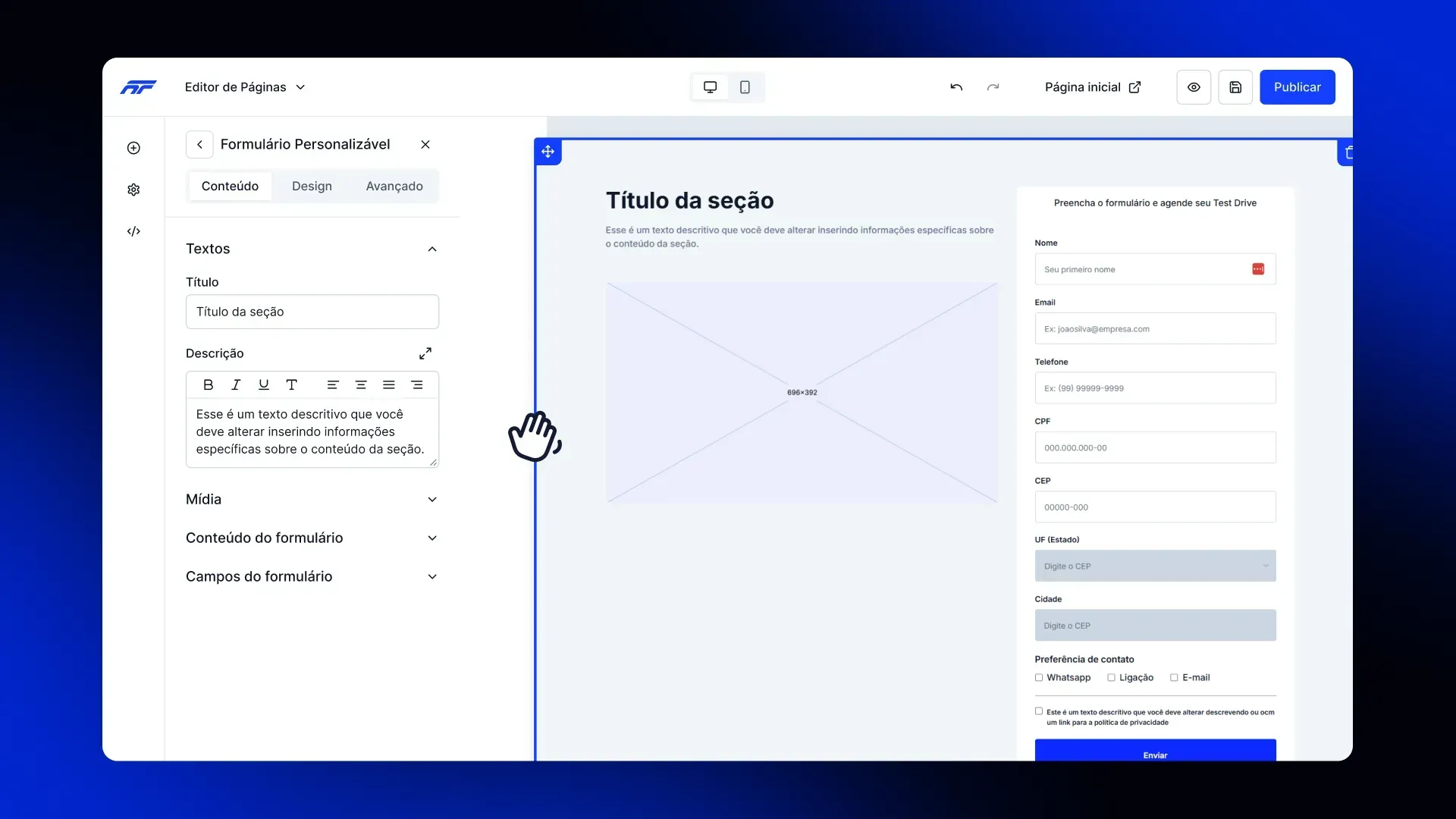Tick the privacy policy checkbox
Viewport: 1456px width, 819px height.
click(1039, 711)
